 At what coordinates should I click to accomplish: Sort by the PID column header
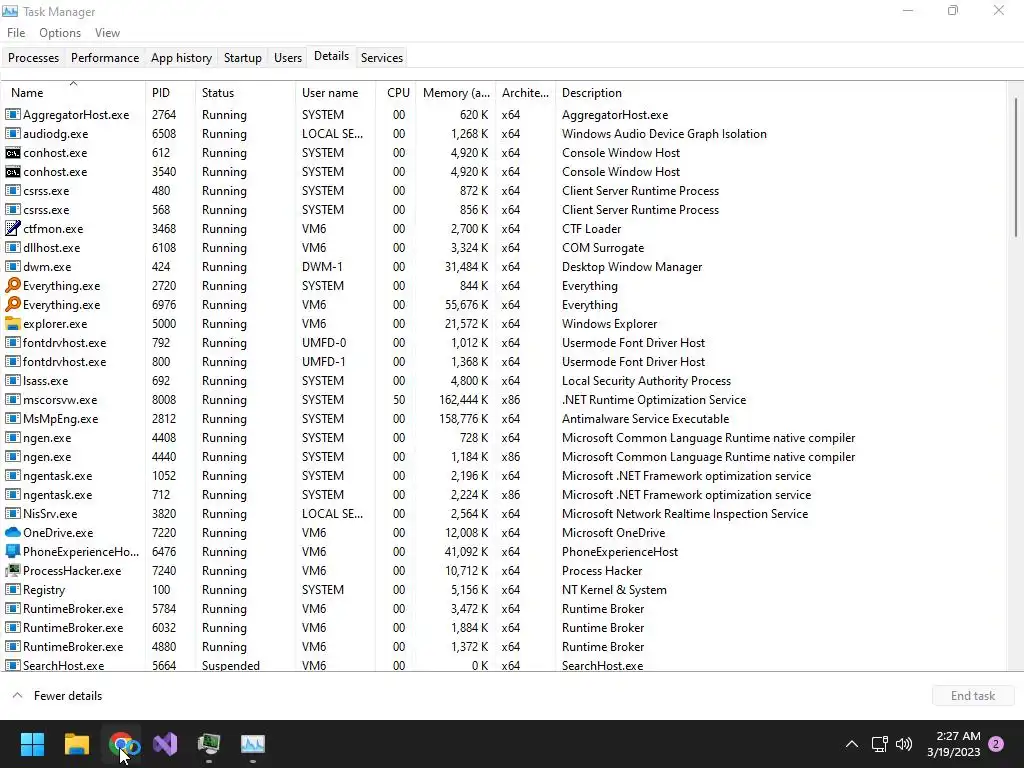point(170,93)
